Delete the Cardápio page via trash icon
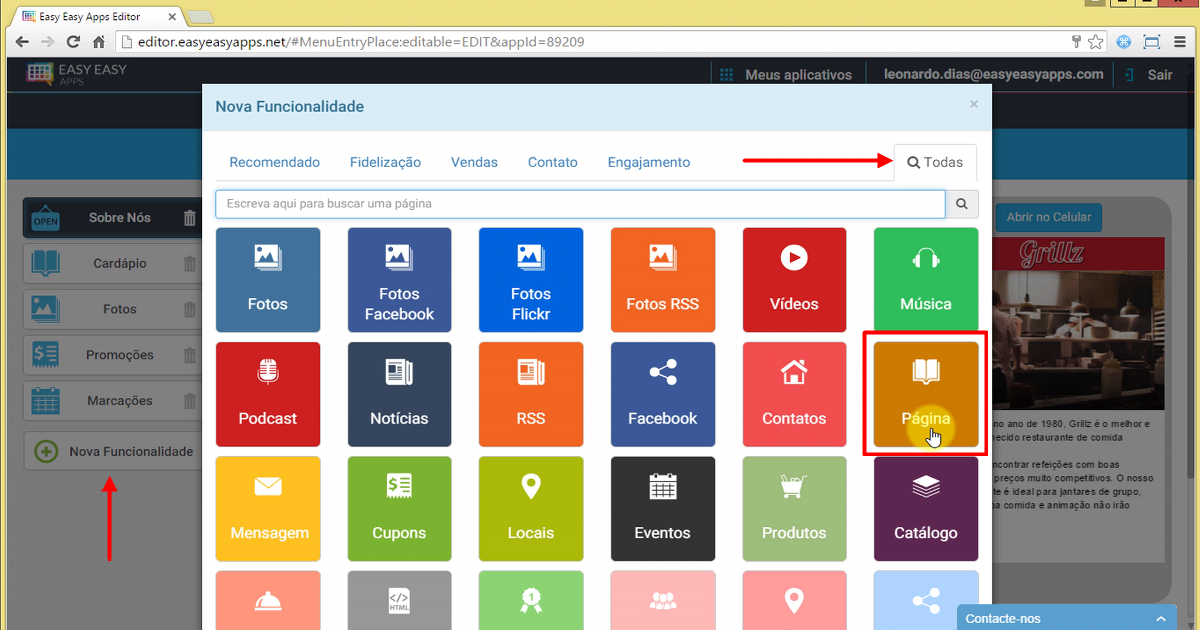 188,263
